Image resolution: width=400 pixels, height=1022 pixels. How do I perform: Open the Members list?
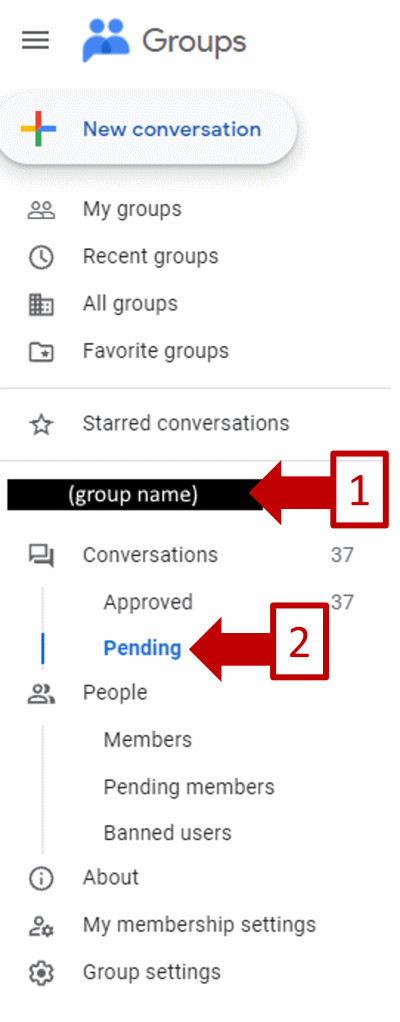pos(147,740)
